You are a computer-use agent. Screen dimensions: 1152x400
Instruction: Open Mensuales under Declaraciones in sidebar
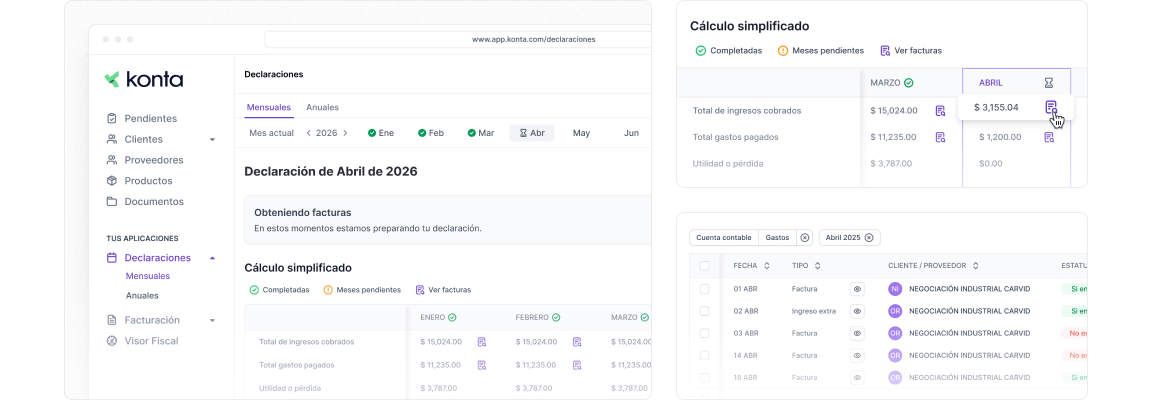coord(148,276)
